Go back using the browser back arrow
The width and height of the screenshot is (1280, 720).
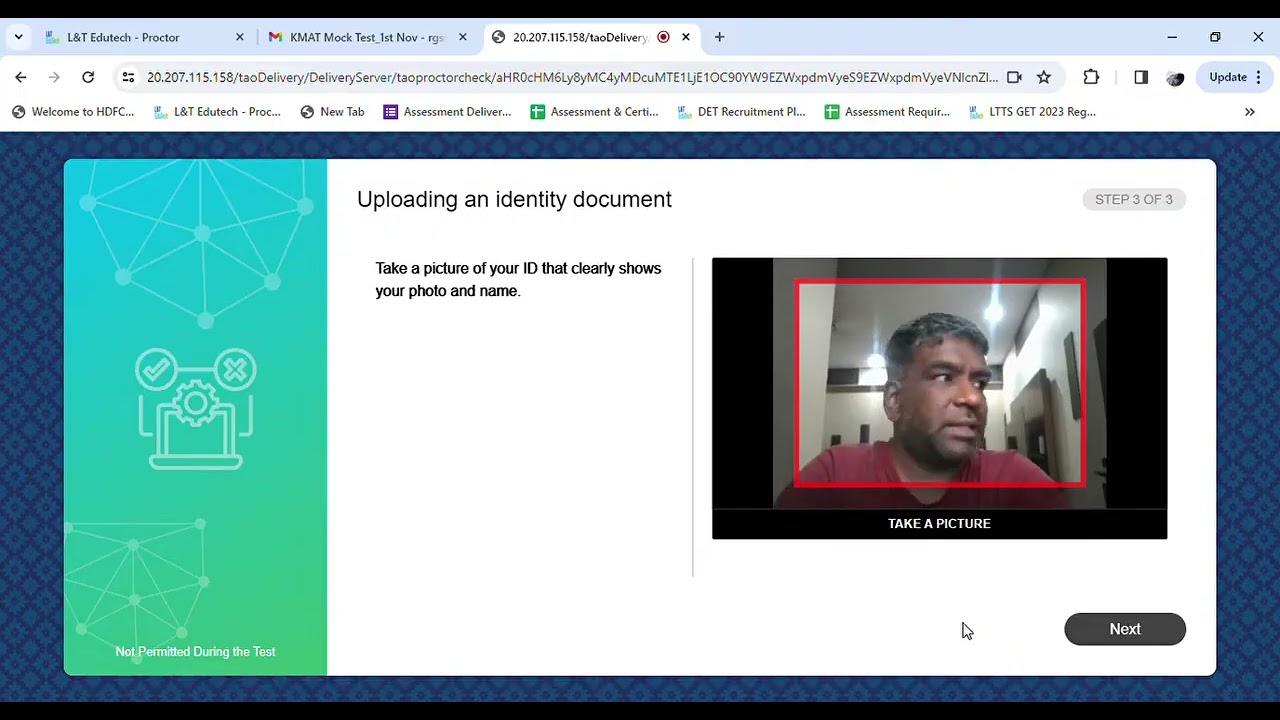pyautogui.click(x=21, y=77)
